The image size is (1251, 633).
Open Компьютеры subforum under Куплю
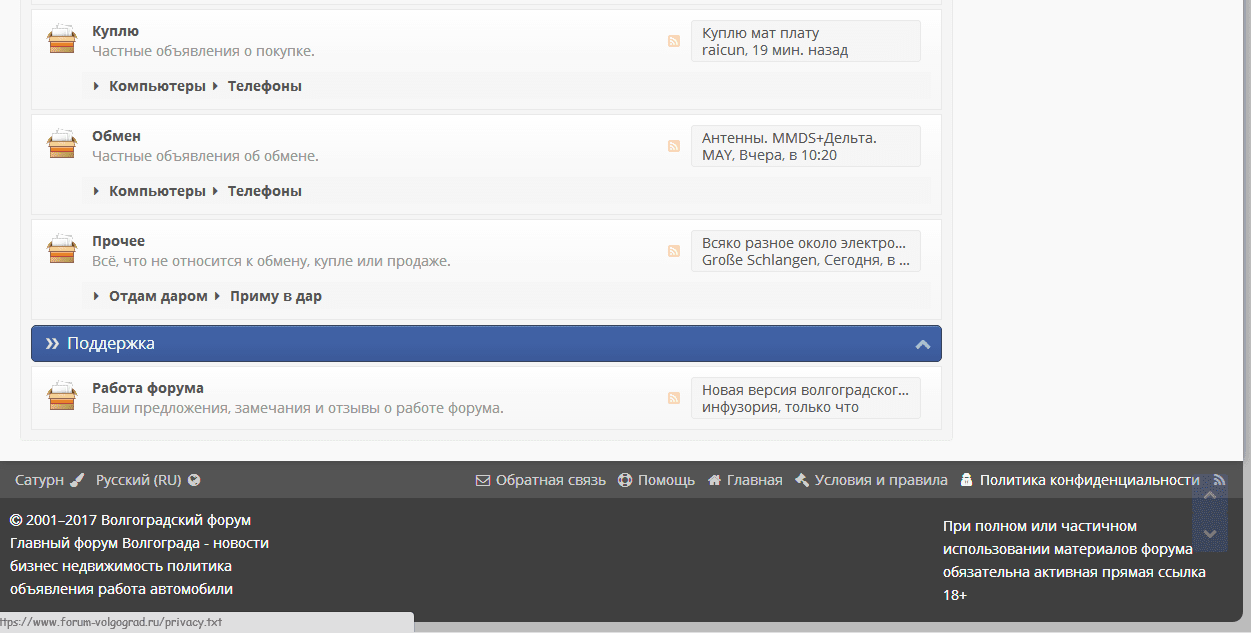pyautogui.click(x=157, y=86)
